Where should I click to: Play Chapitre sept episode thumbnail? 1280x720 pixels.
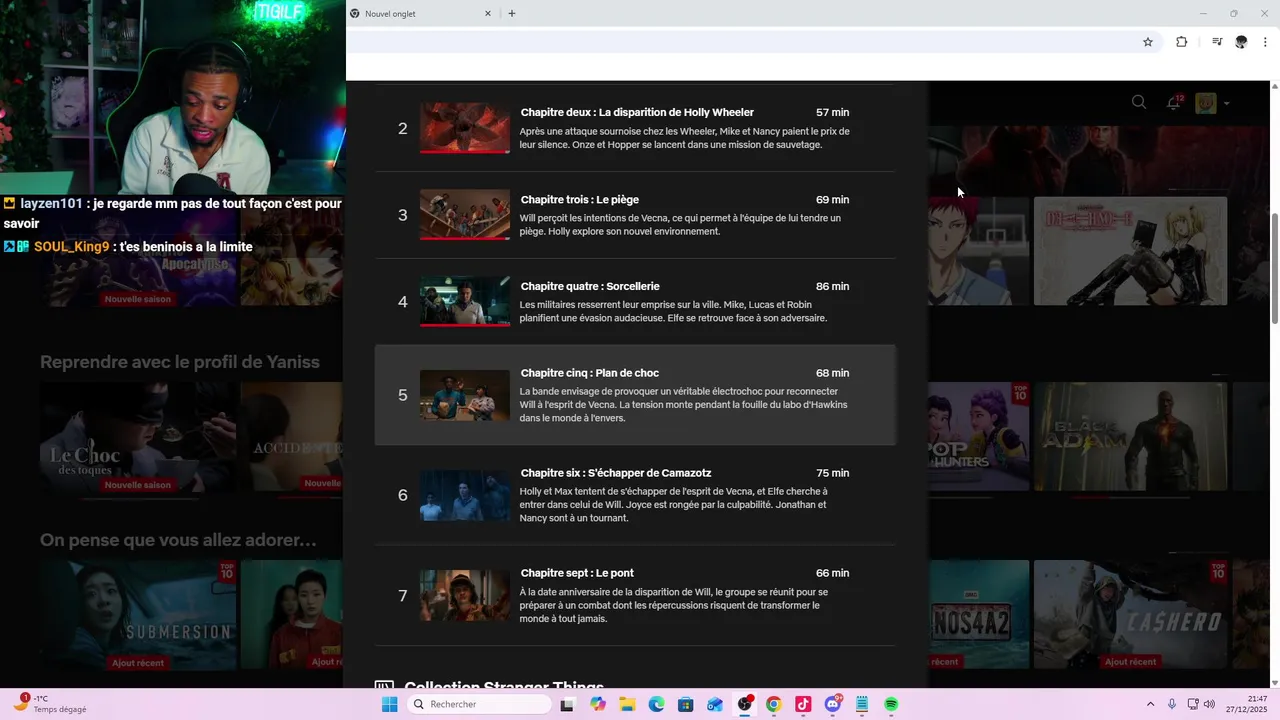(465, 595)
